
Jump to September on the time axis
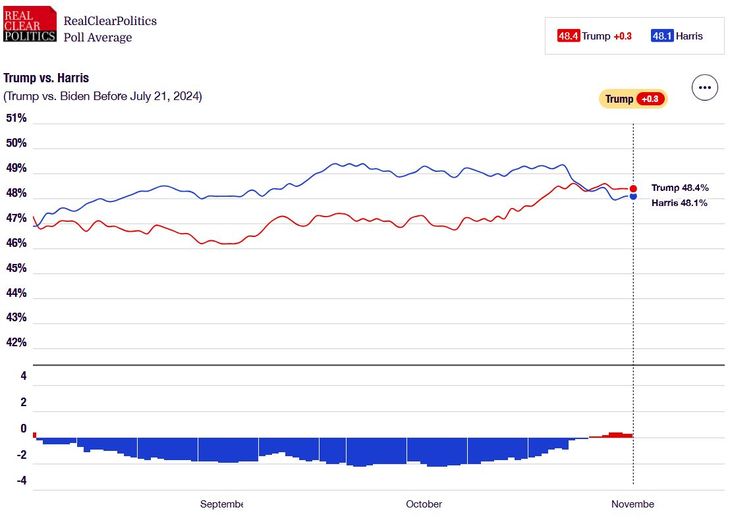coord(222,504)
